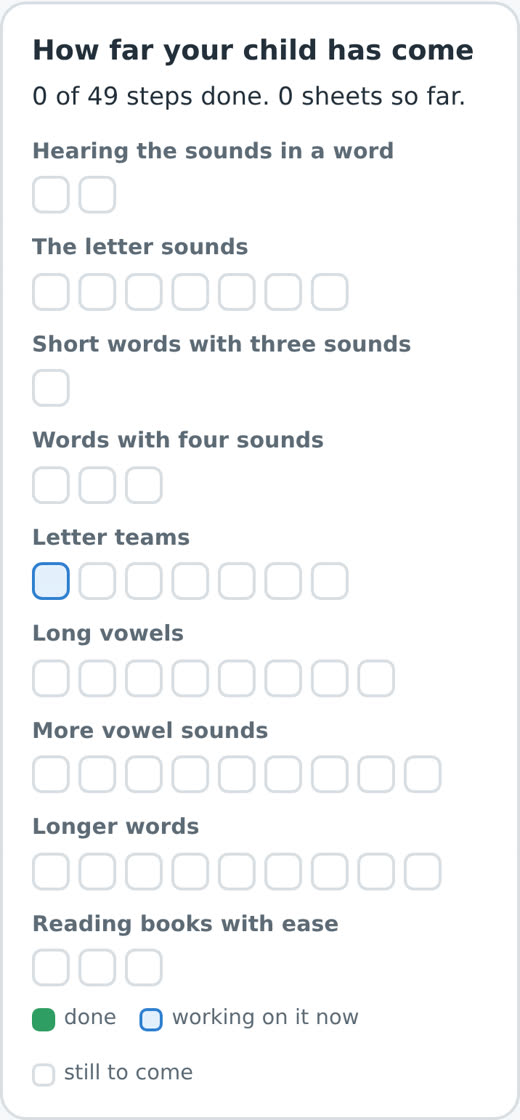Image resolution: width=520 pixels, height=1120 pixels.
Task: Select the first box under Reading books with ease
Action: coord(51,968)
